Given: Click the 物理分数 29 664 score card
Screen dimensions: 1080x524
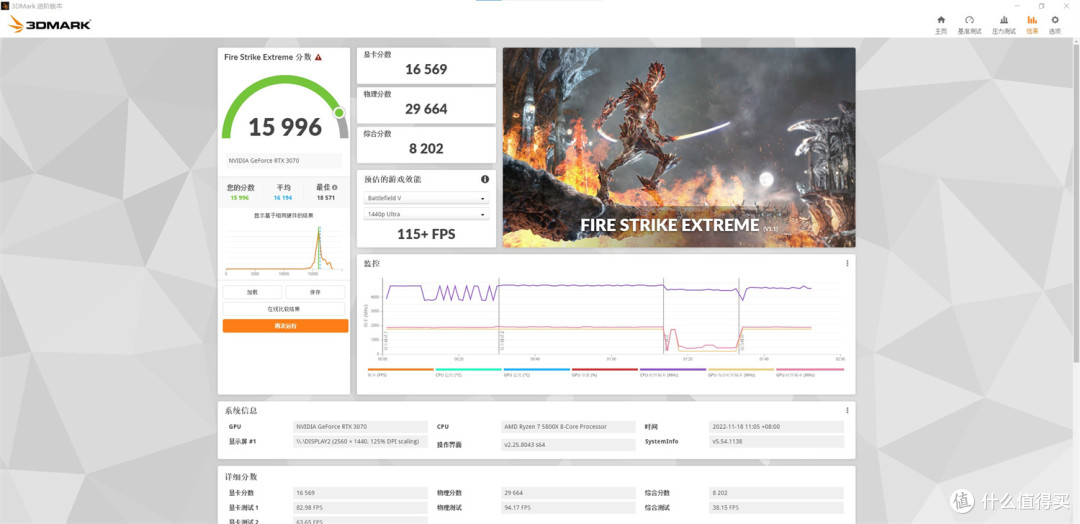Looking at the screenshot, I should (426, 105).
